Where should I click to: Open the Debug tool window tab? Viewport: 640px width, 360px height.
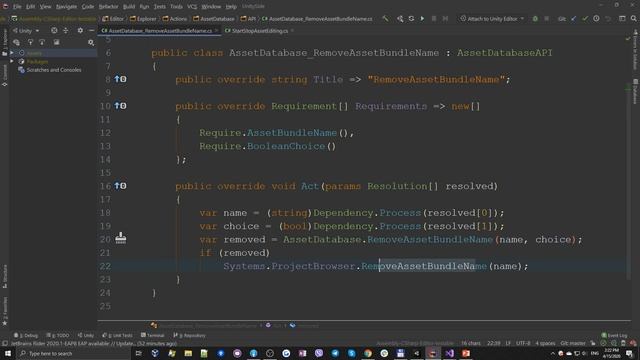point(26,336)
